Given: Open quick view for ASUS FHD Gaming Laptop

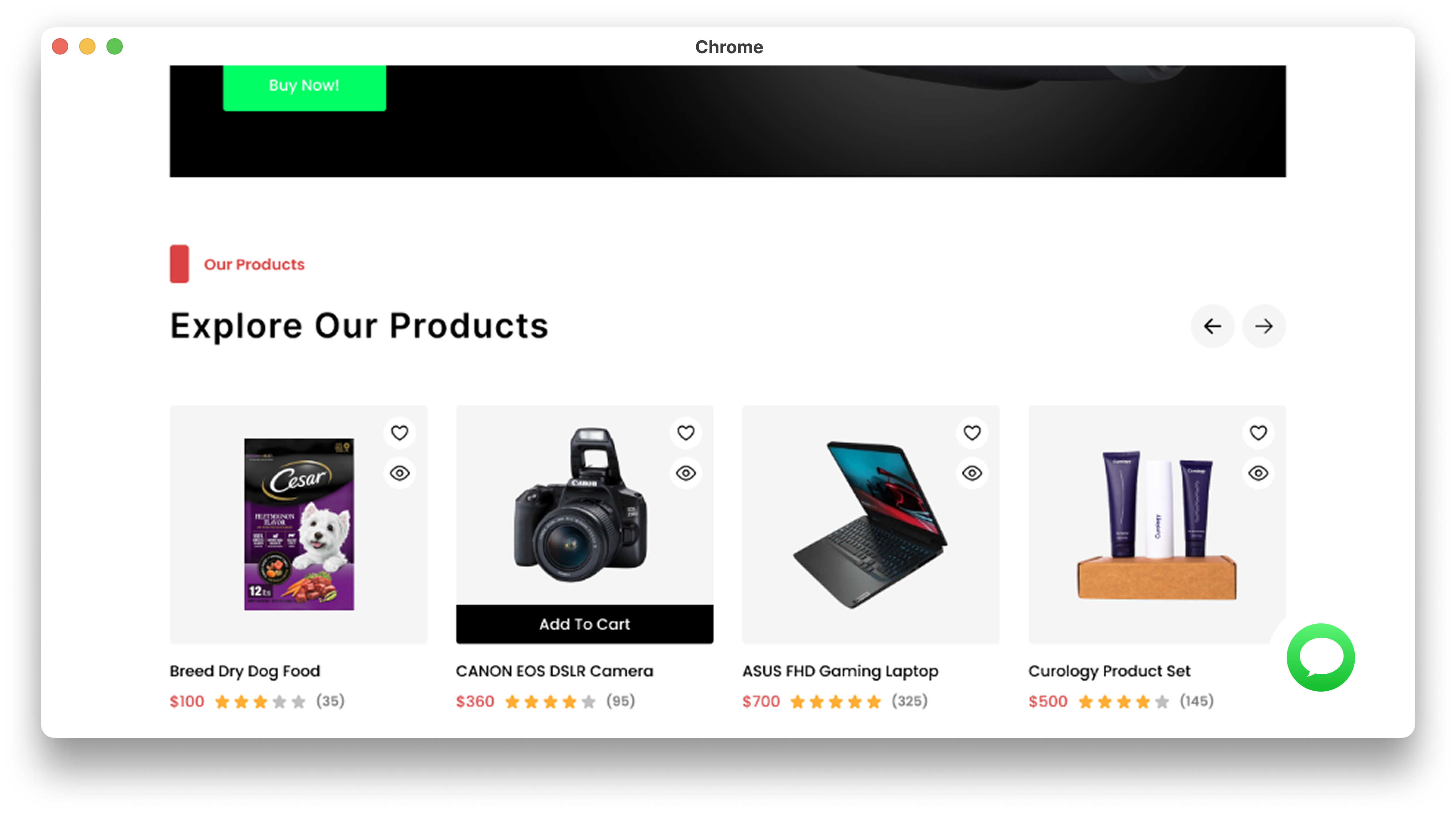Looking at the screenshot, I should [x=972, y=472].
